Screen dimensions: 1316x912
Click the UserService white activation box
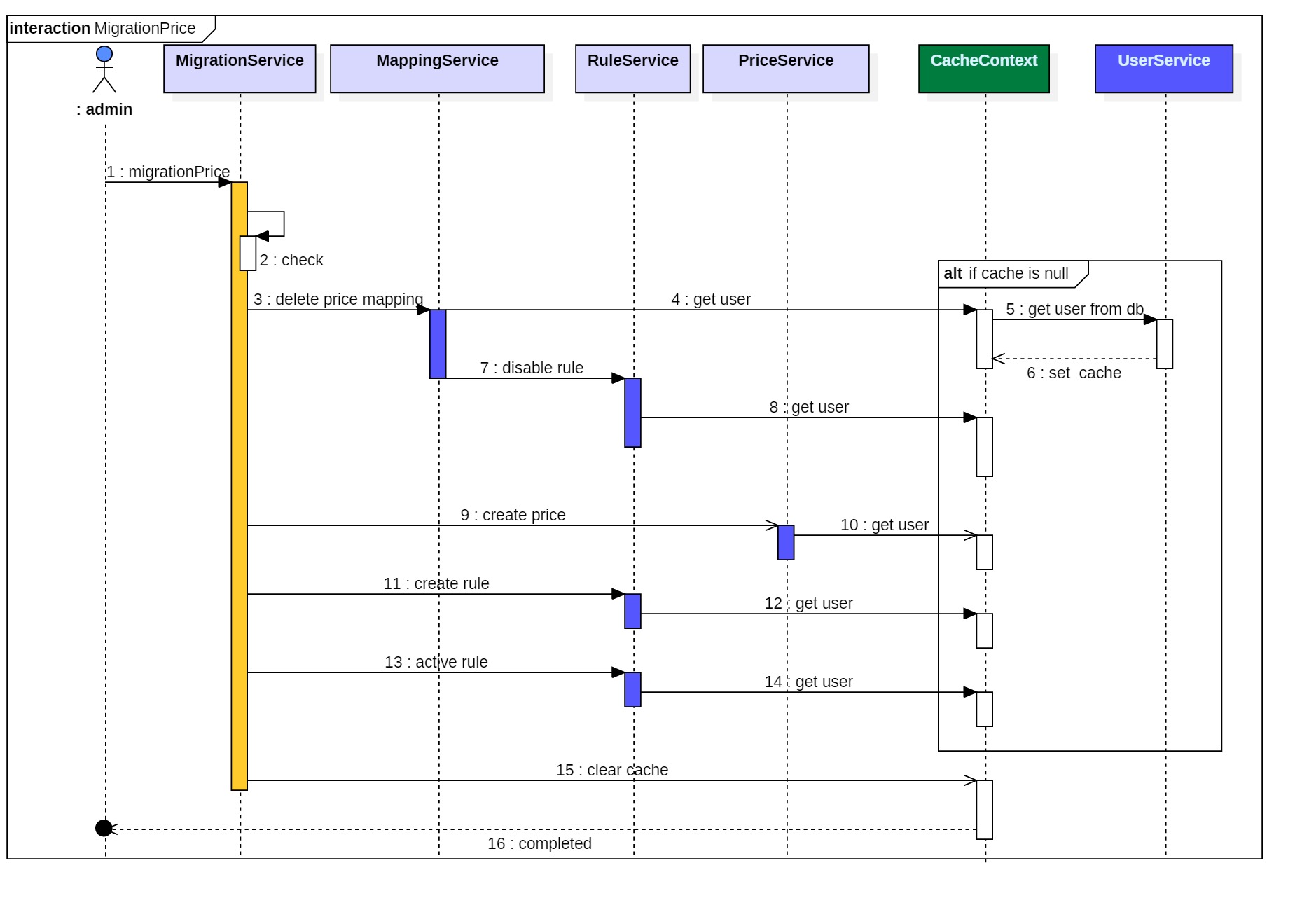click(x=1165, y=344)
